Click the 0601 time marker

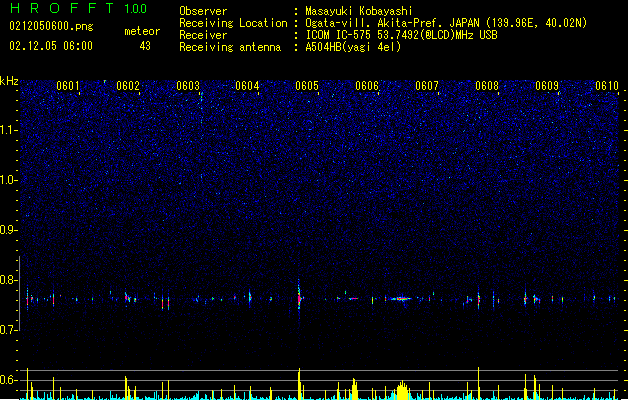(x=68, y=86)
